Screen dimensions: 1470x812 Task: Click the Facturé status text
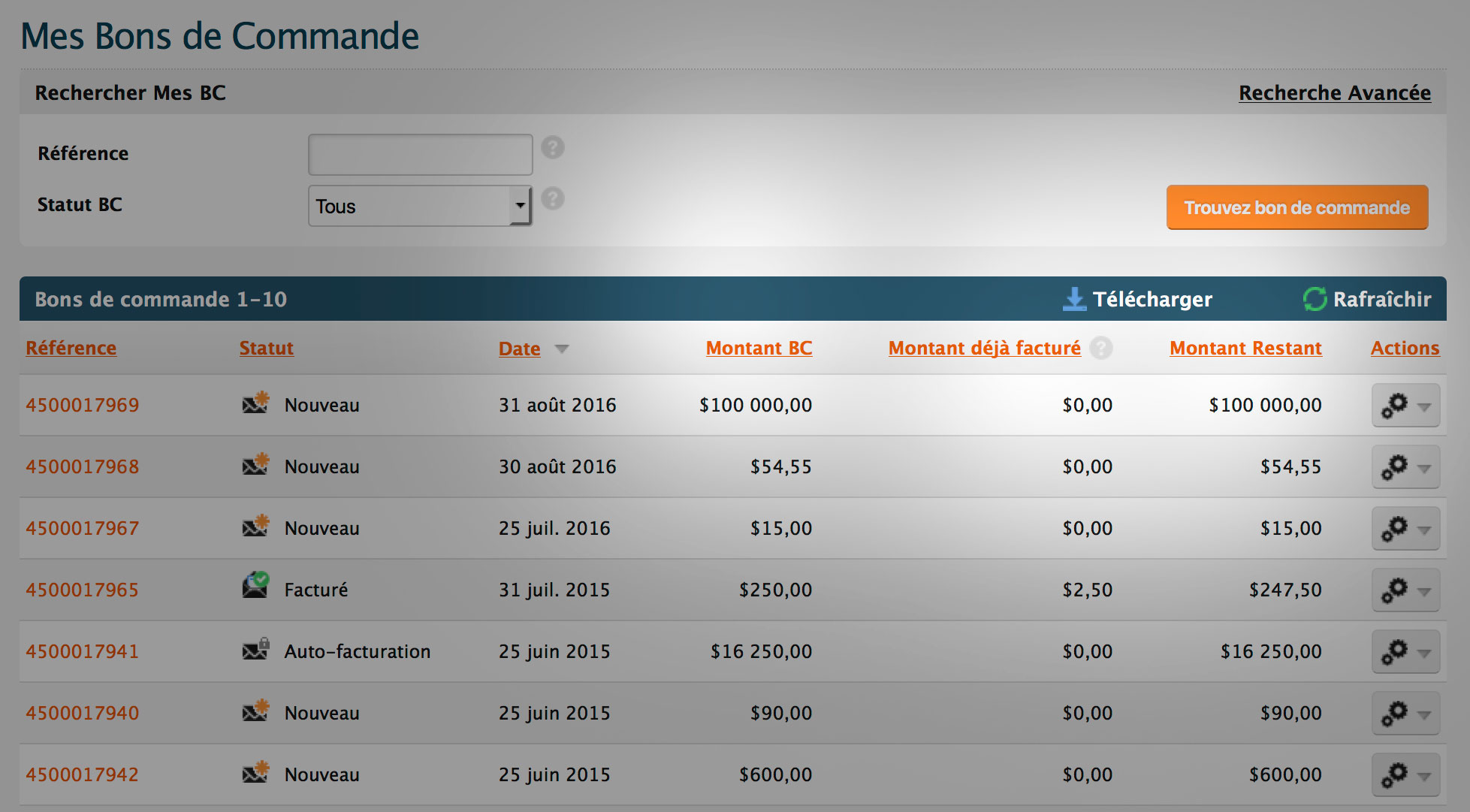316,590
